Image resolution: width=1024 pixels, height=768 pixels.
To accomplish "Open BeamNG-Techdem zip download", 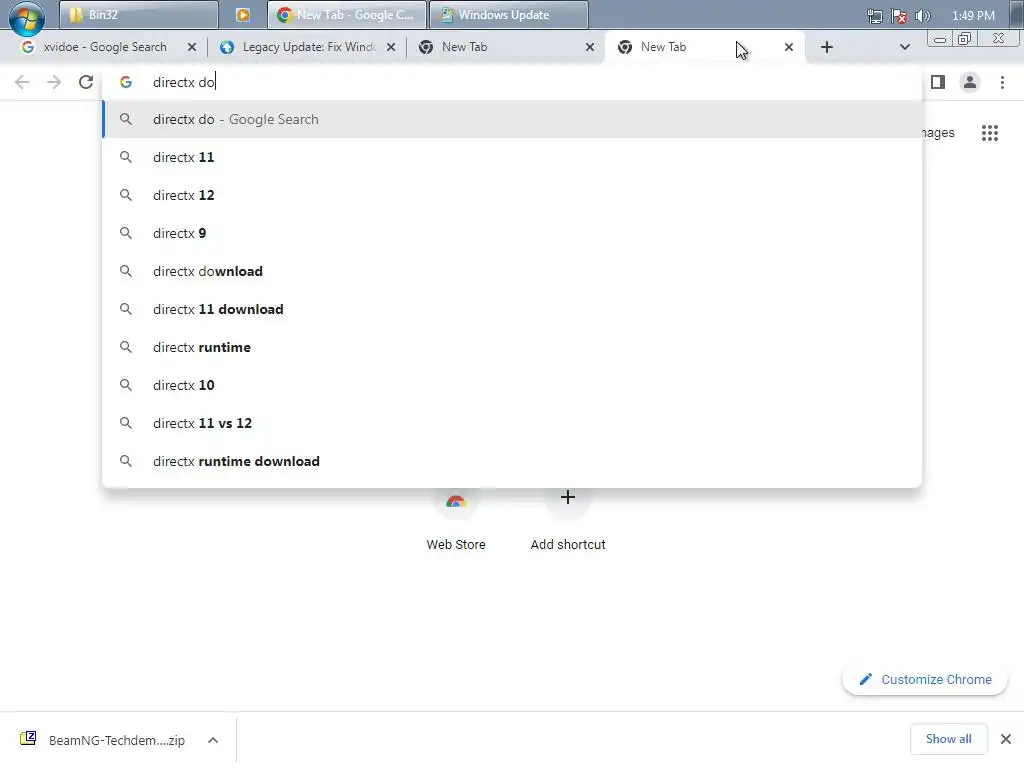I will pos(104,740).
